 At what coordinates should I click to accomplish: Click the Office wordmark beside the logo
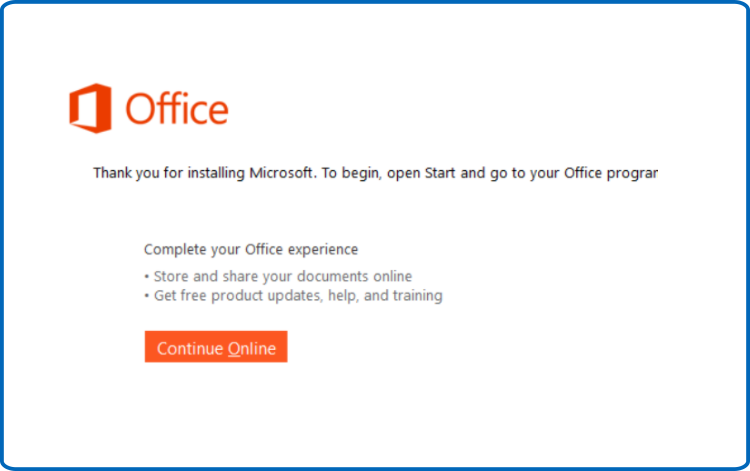click(177, 109)
